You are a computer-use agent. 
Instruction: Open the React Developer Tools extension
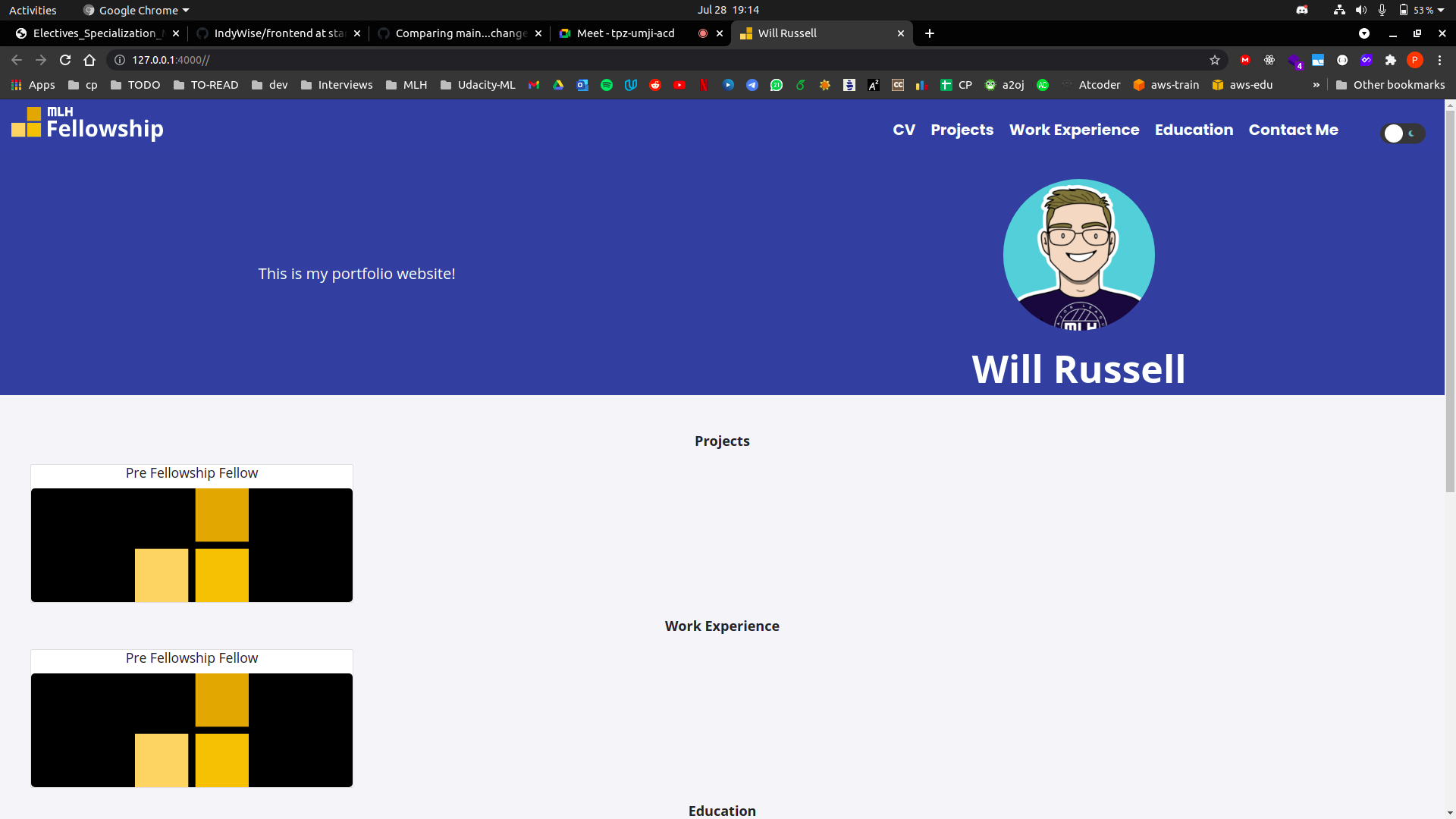pos(1269,60)
